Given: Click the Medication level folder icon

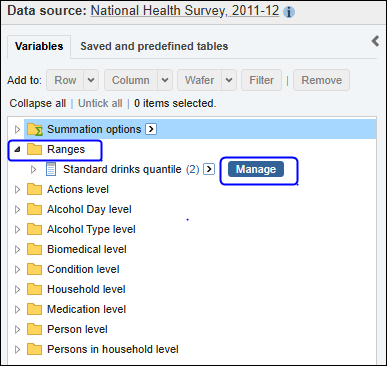Looking at the screenshot, I should pos(34,309).
